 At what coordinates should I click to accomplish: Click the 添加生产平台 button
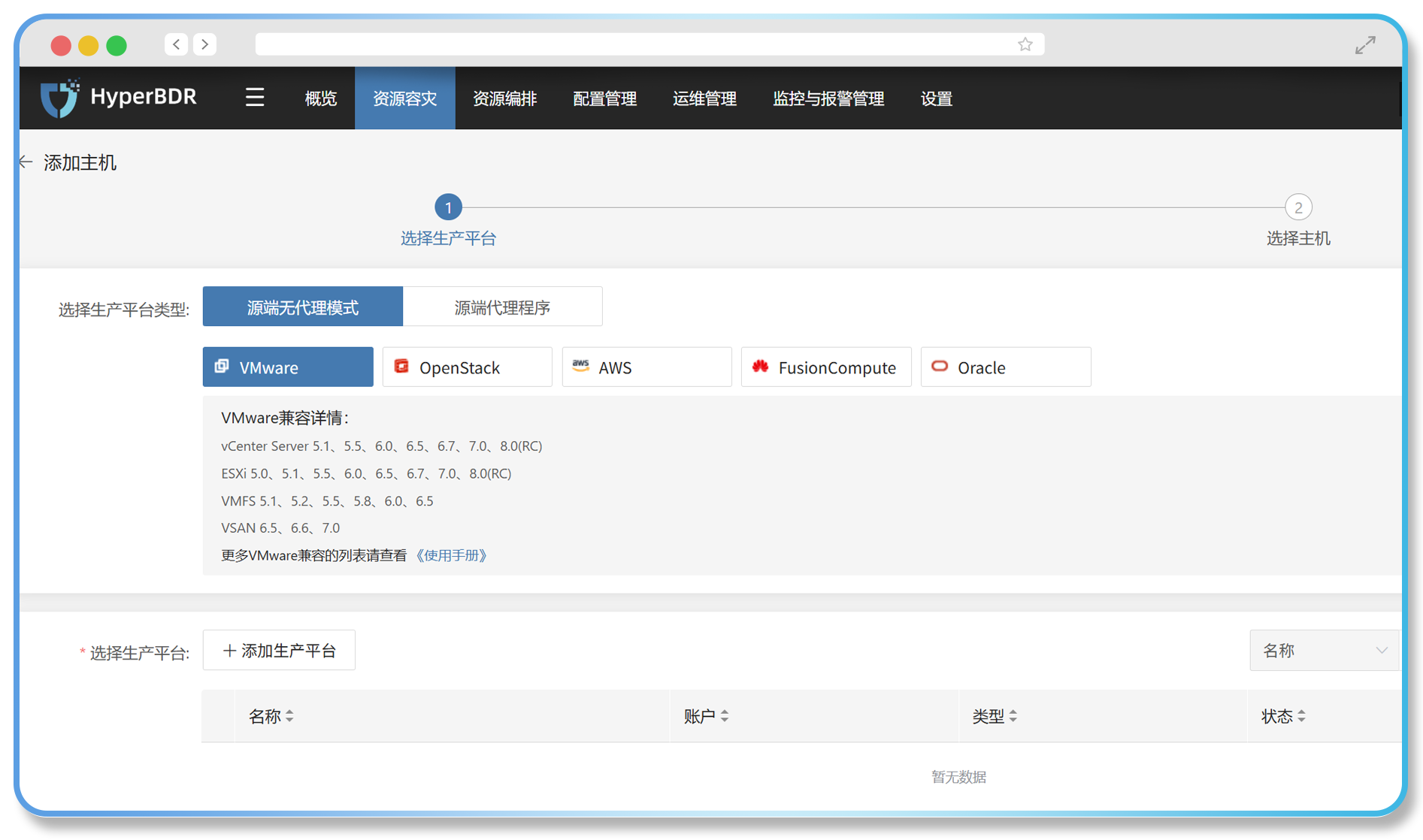(278, 650)
